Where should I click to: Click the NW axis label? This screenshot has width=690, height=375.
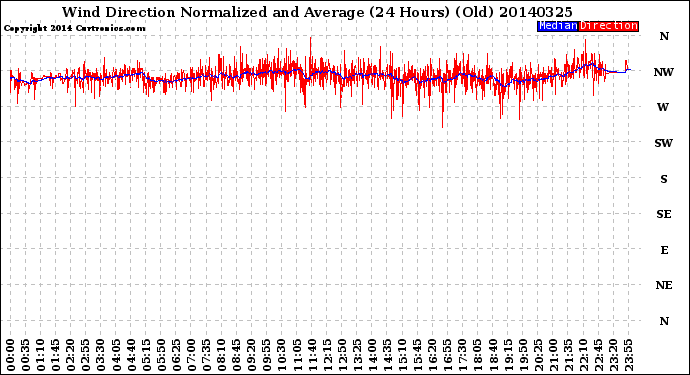664,72
